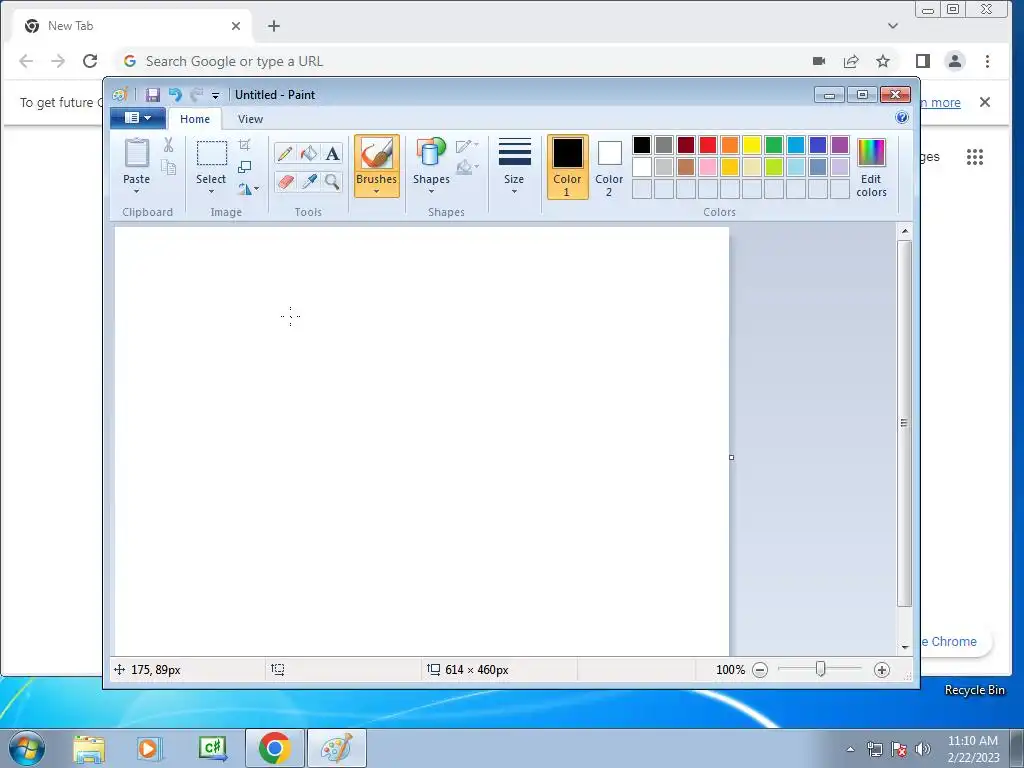This screenshot has height=768, width=1024.
Task: Expand the Paste dropdown arrow
Action: 136,191
